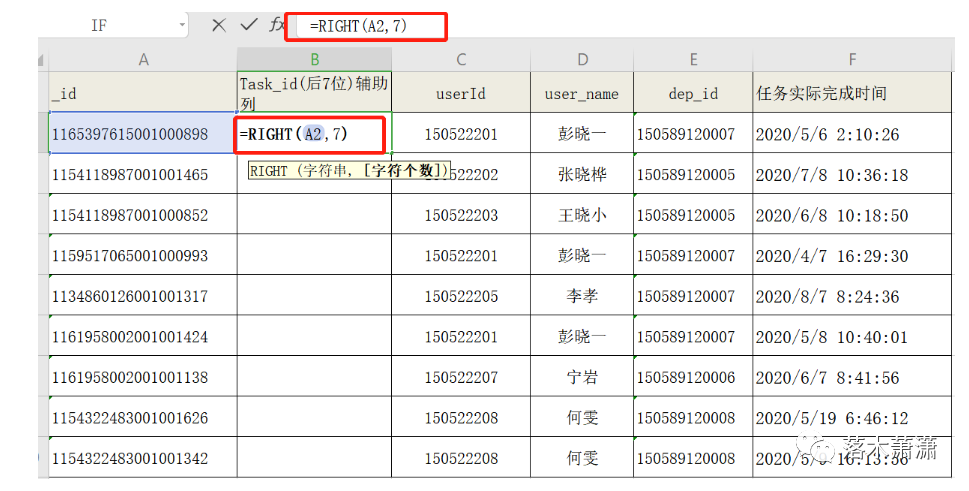Click empty cell B4 beside 1154118987001000852
Viewport: 969px width, 491px height.
[315, 214]
